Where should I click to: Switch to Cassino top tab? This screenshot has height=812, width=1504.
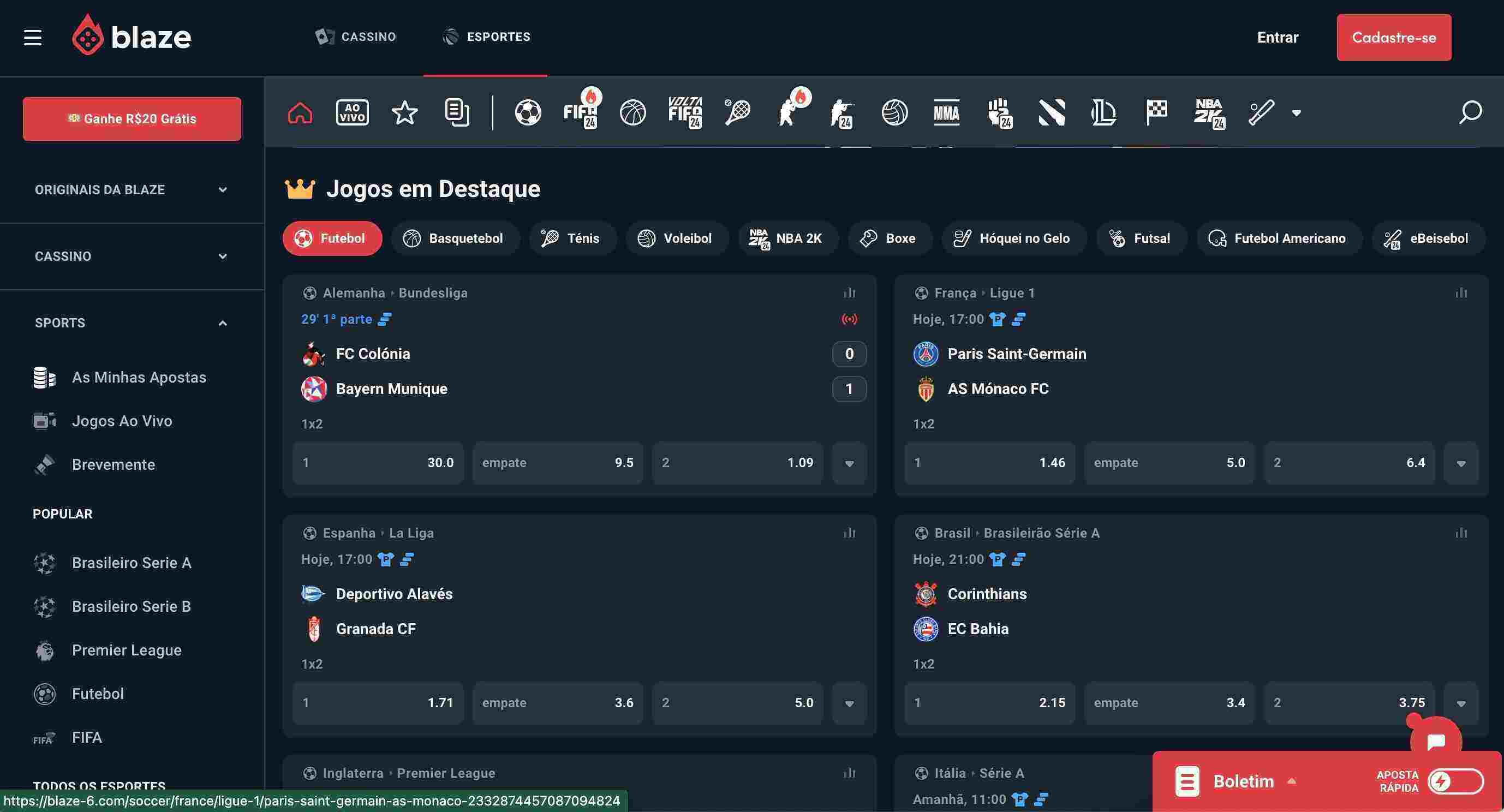pyautogui.click(x=355, y=37)
